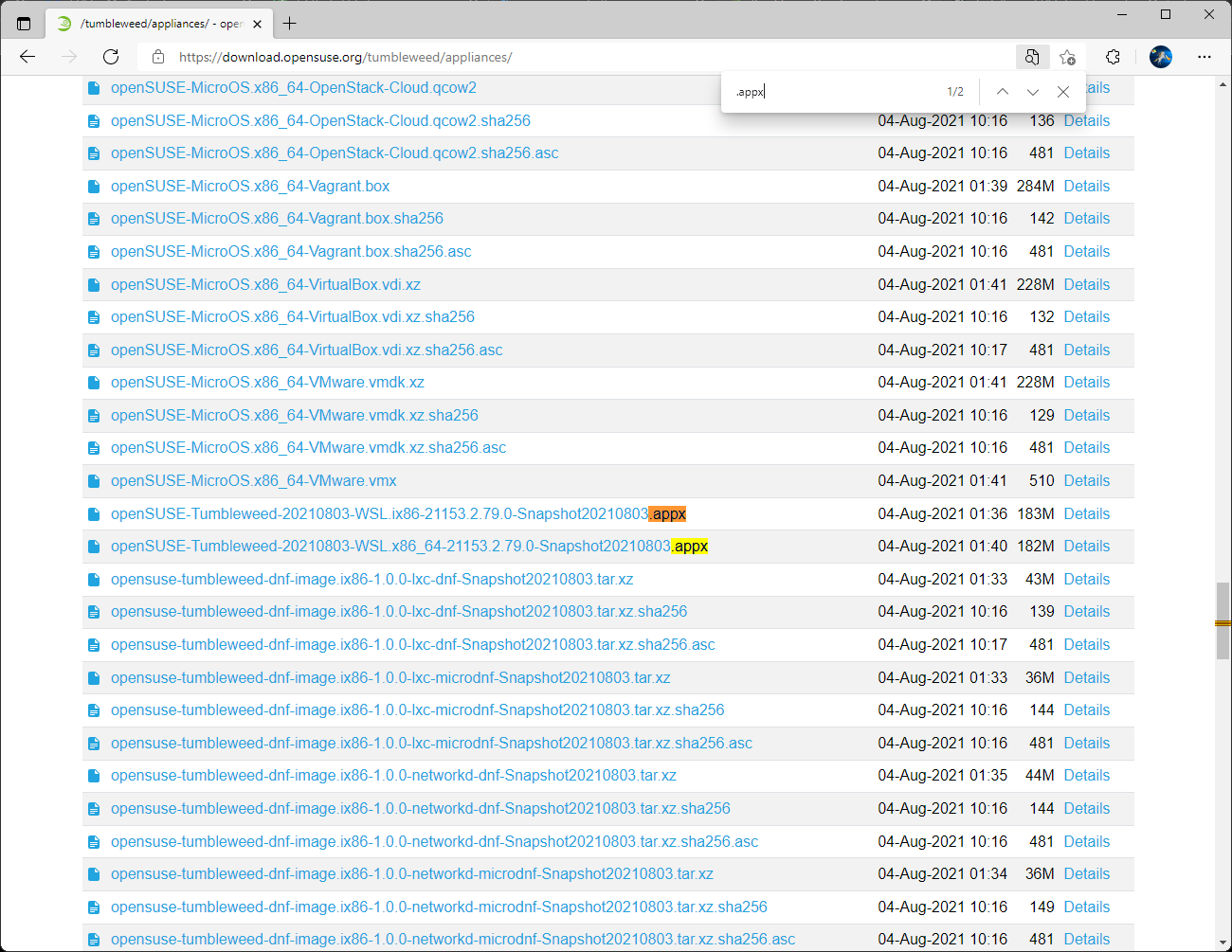Click file icon beside OpenStack-Cloud.qcow2.sha256
This screenshot has height=952, width=1232.
[94, 121]
